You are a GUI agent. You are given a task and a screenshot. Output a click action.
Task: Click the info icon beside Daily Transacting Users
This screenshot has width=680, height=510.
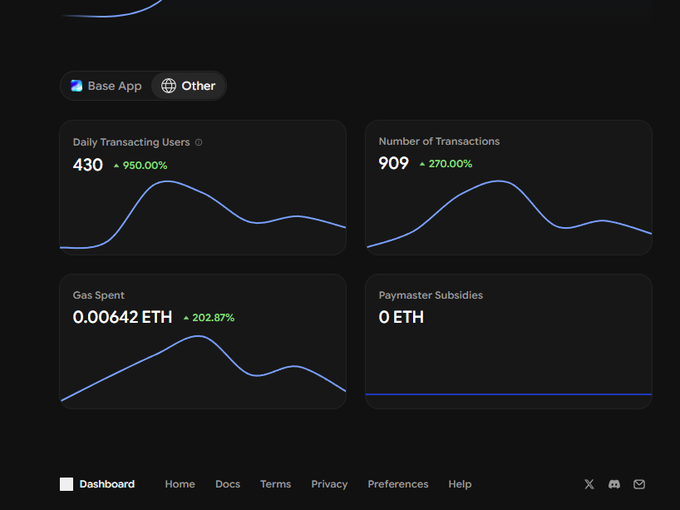[199, 142]
